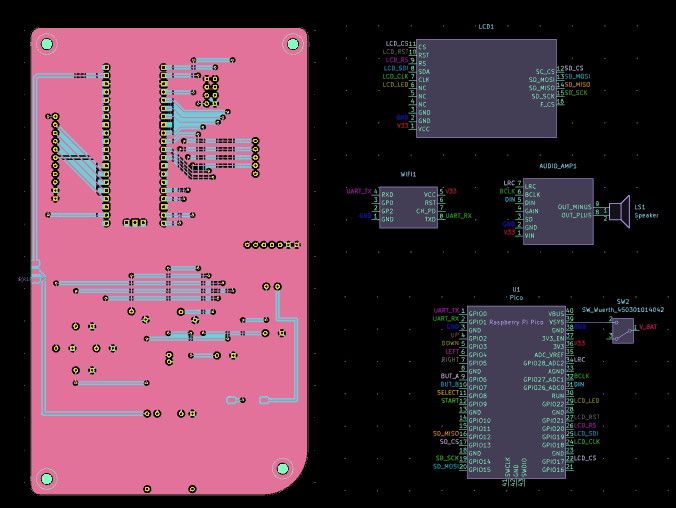This screenshot has width=676, height=508.
Task: Click the GND label at WIFI1 pin 1
Action: coord(365,216)
